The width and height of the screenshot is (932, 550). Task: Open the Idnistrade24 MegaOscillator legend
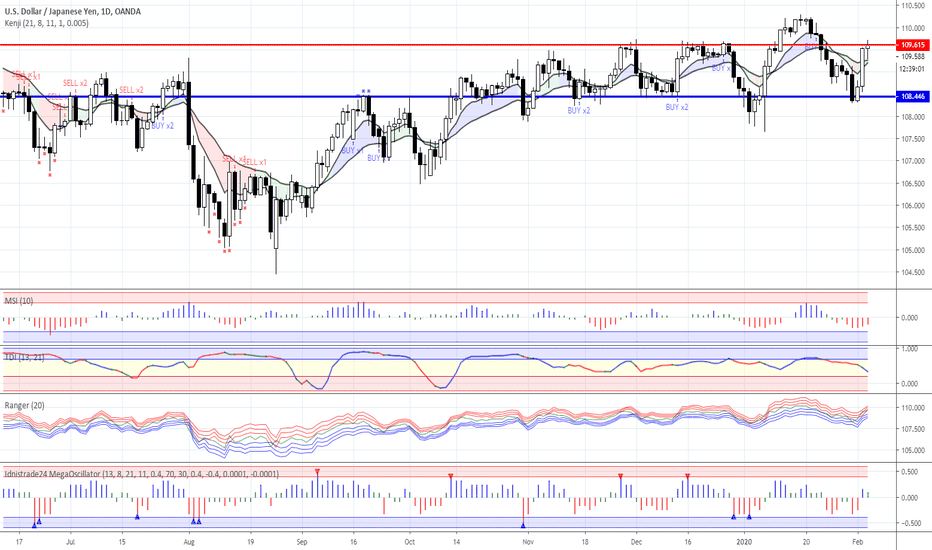point(141,474)
